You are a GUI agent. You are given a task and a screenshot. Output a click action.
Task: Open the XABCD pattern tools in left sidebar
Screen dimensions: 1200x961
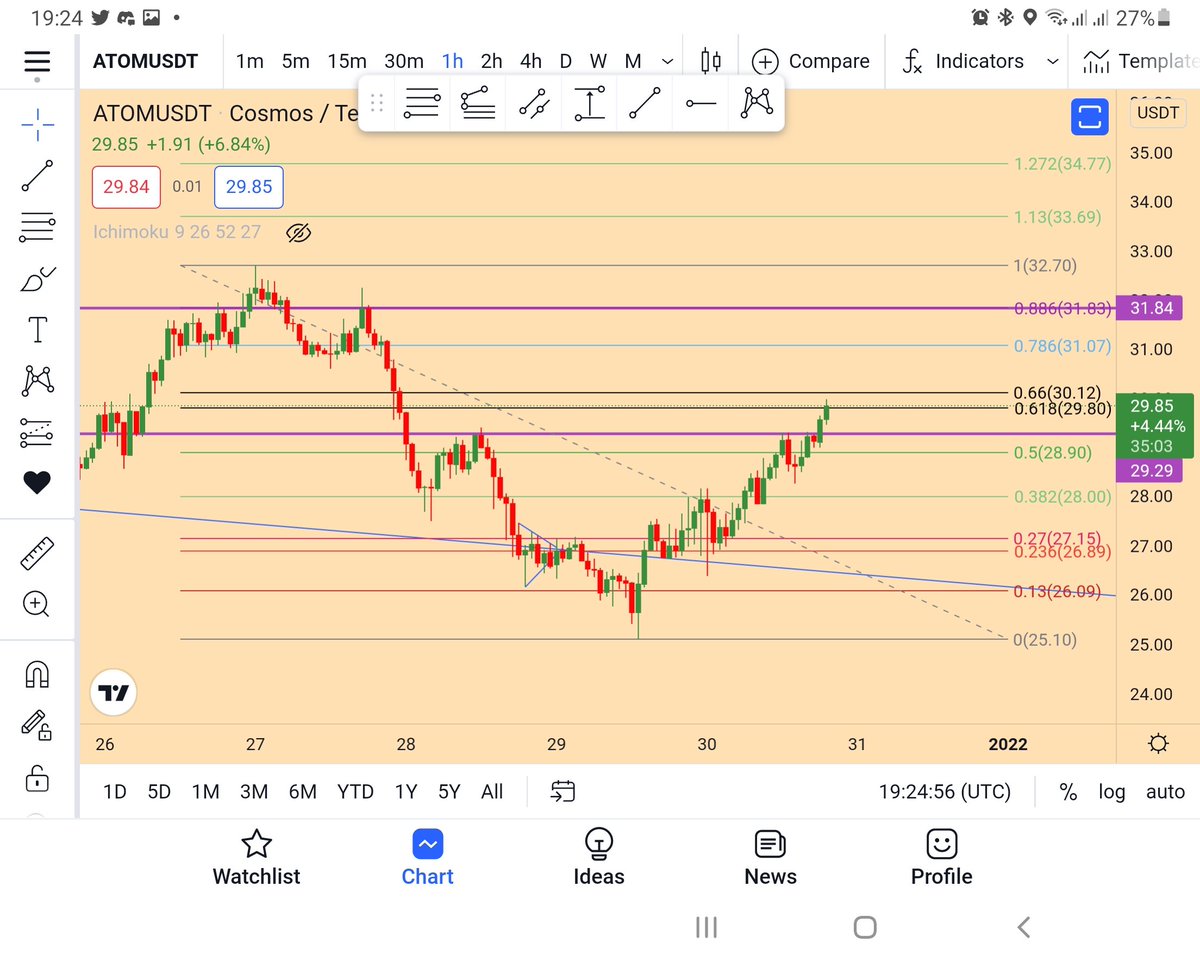pyautogui.click(x=37, y=380)
